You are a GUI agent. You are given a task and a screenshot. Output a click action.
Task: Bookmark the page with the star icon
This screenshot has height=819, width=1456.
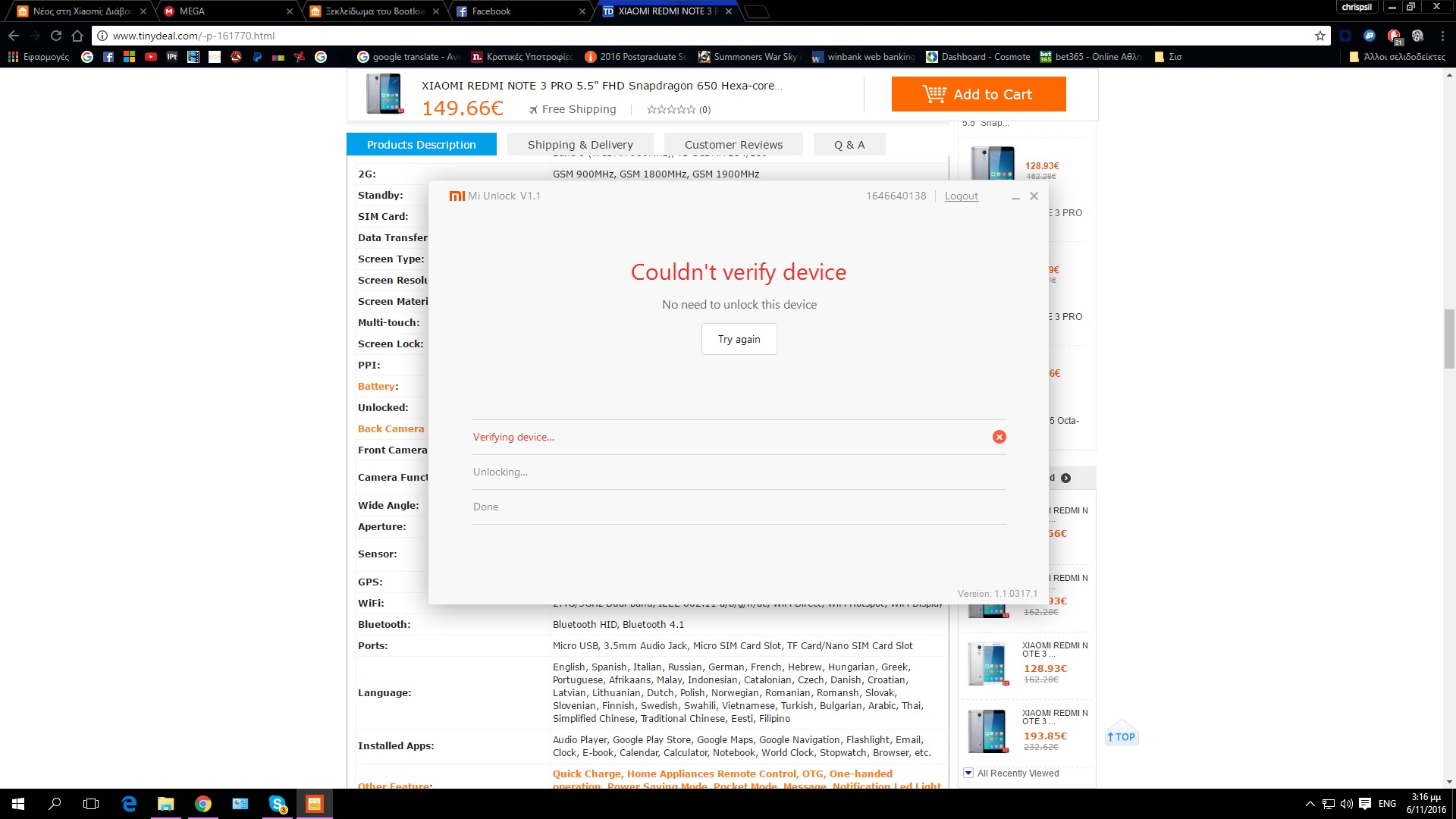(x=1319, y=36)
